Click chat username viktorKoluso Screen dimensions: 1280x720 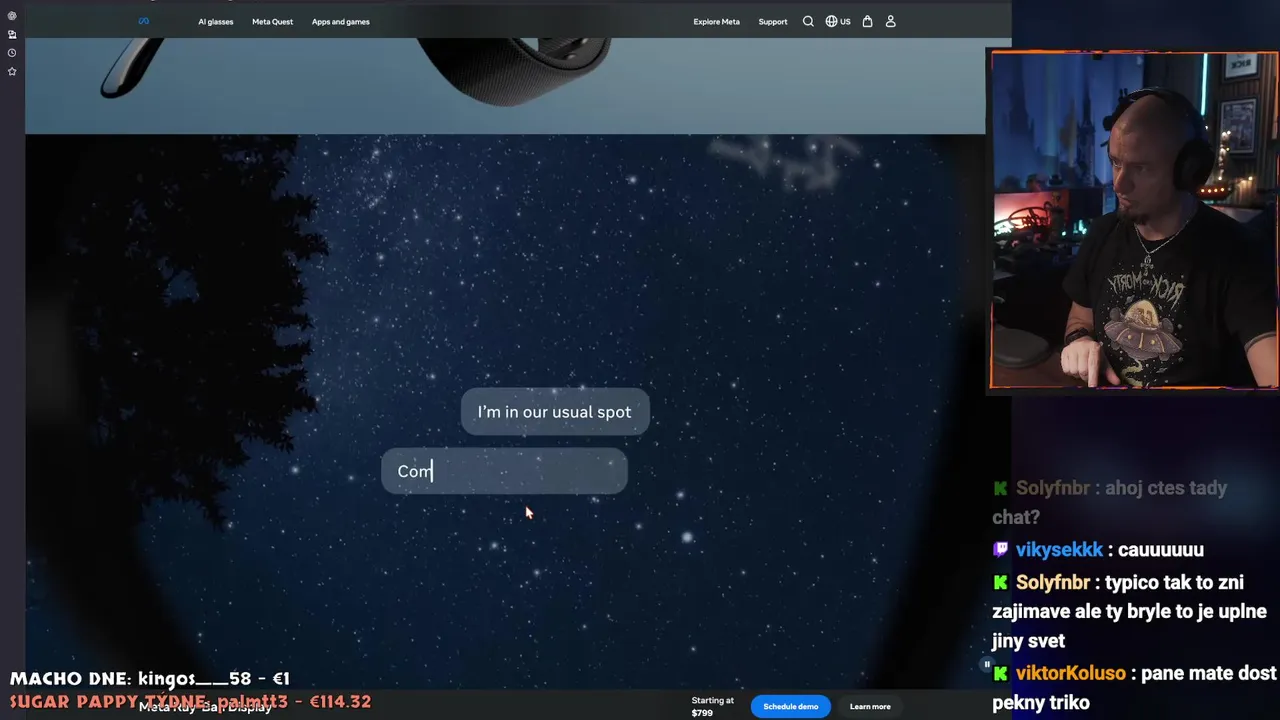point(1071,673)
